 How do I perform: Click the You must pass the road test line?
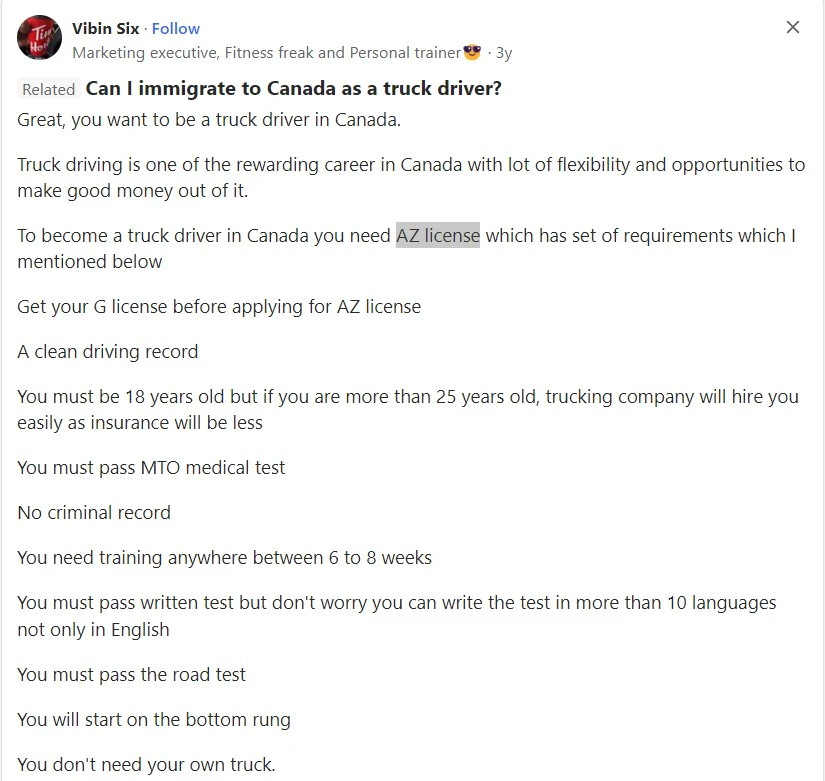pos(131,675)
